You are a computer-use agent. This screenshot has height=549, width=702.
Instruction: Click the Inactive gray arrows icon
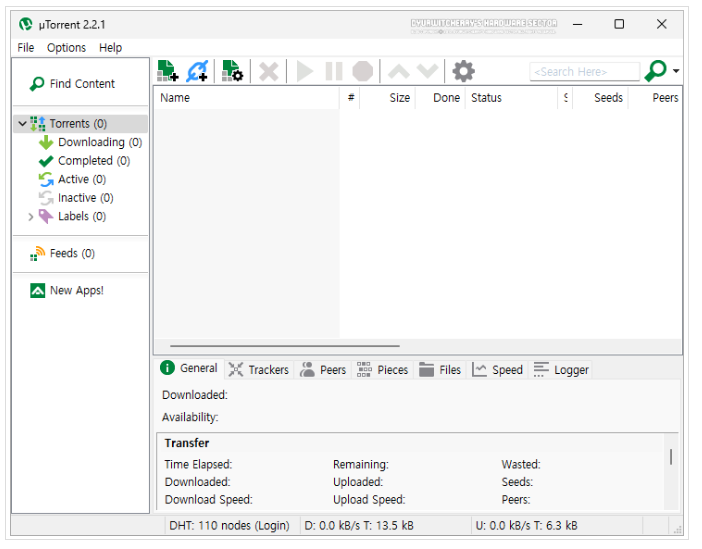(46, 198)
